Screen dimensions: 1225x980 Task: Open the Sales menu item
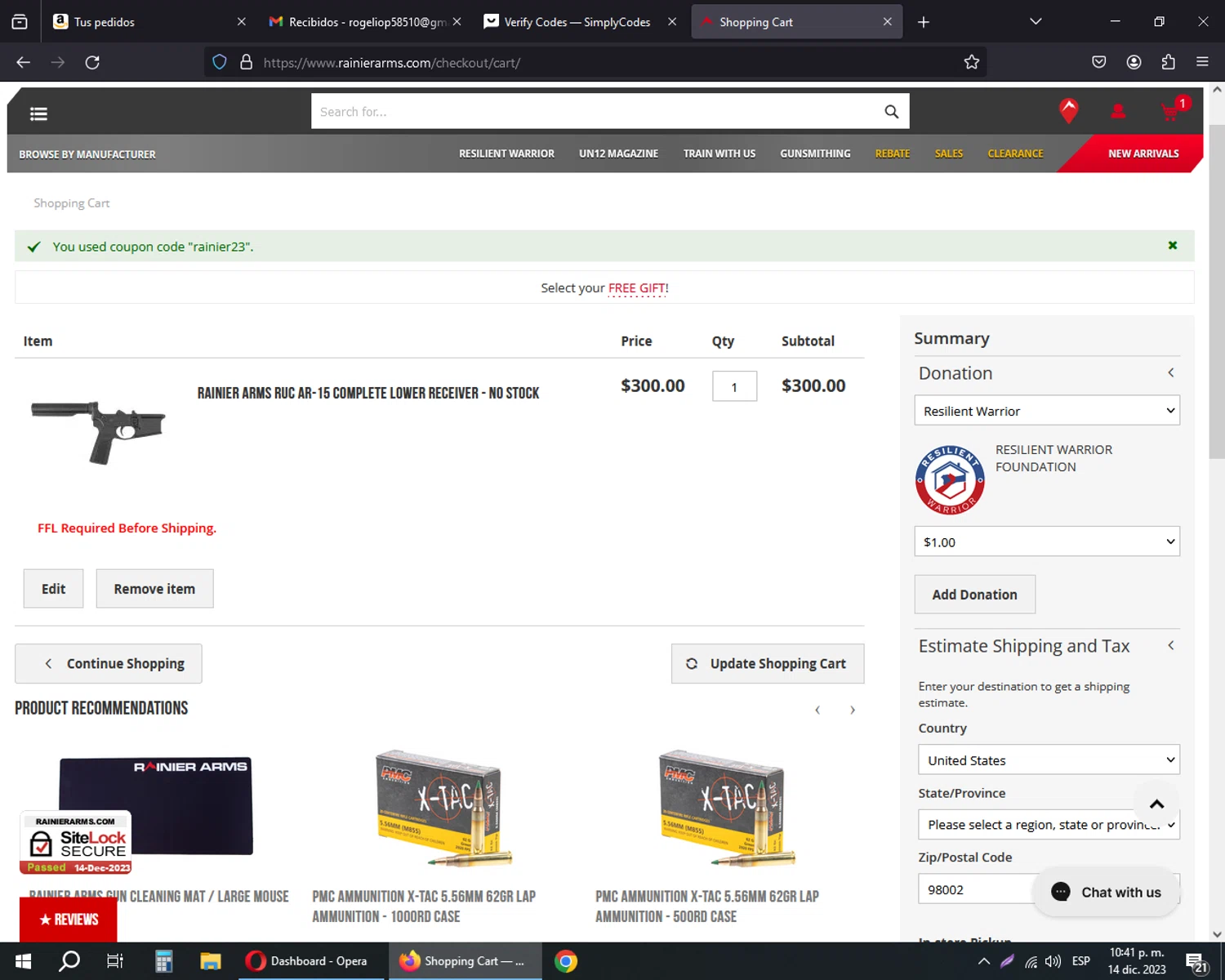tap(949, 154)
